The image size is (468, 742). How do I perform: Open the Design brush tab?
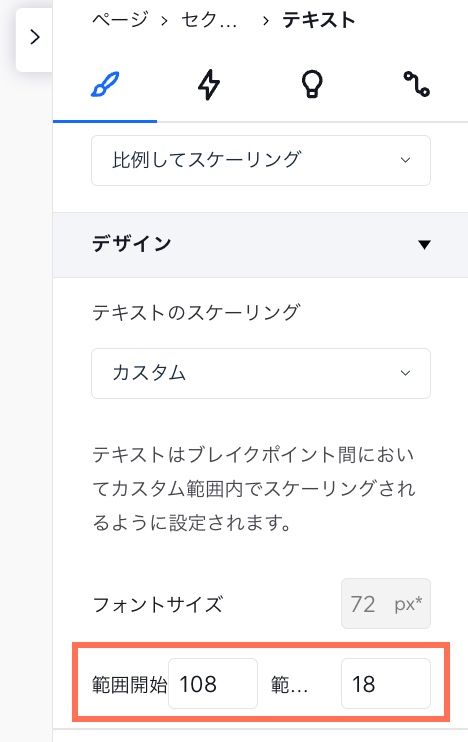pos(105,85)
